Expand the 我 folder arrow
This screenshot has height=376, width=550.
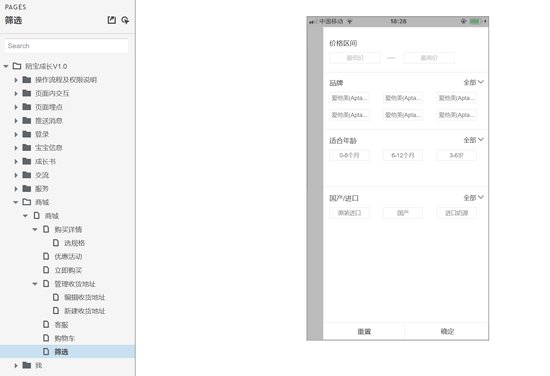[x=16, y=365]
